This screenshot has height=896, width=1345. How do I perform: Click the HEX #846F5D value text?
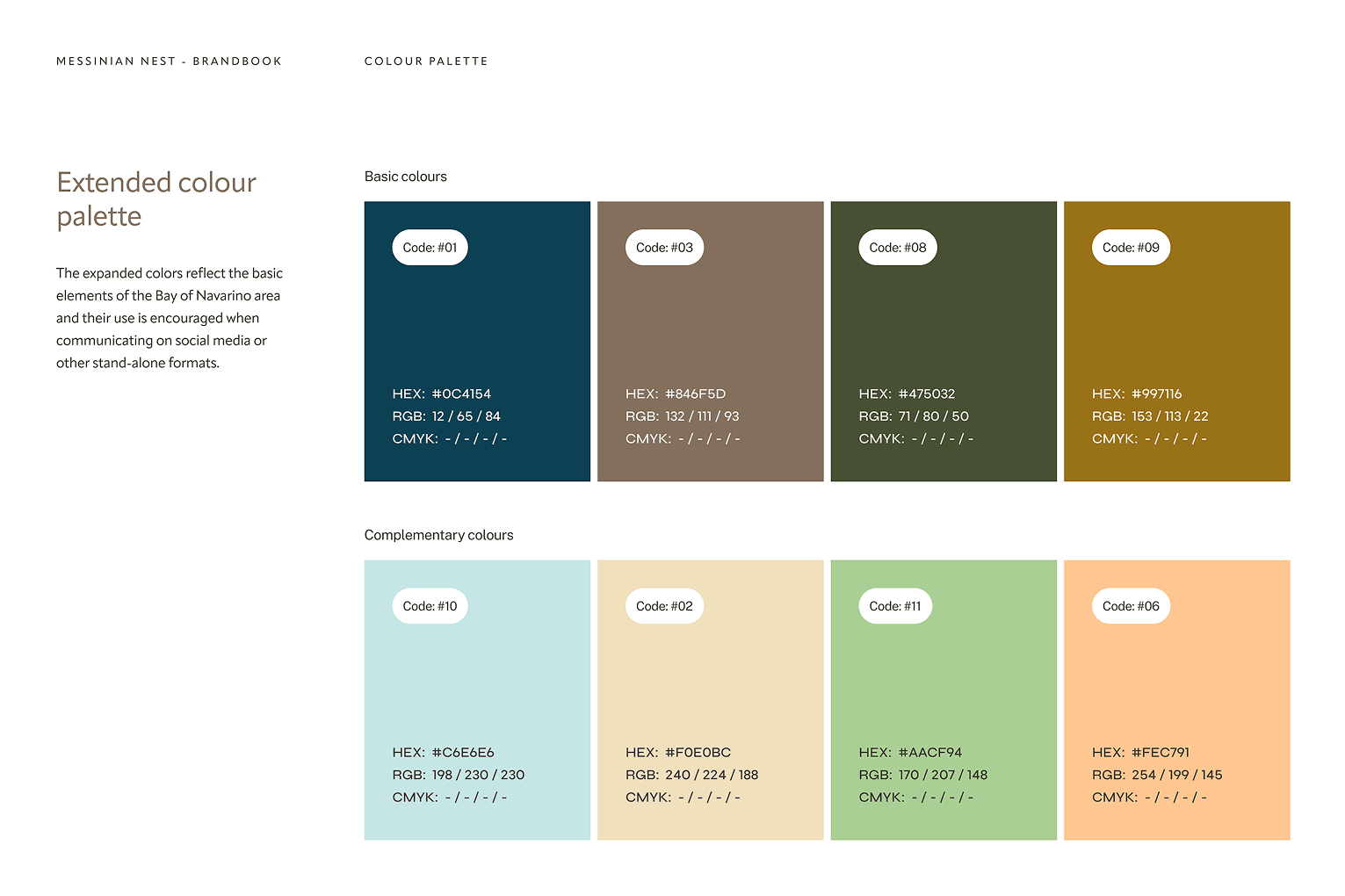pyautogui.click(x=676, y=394)
